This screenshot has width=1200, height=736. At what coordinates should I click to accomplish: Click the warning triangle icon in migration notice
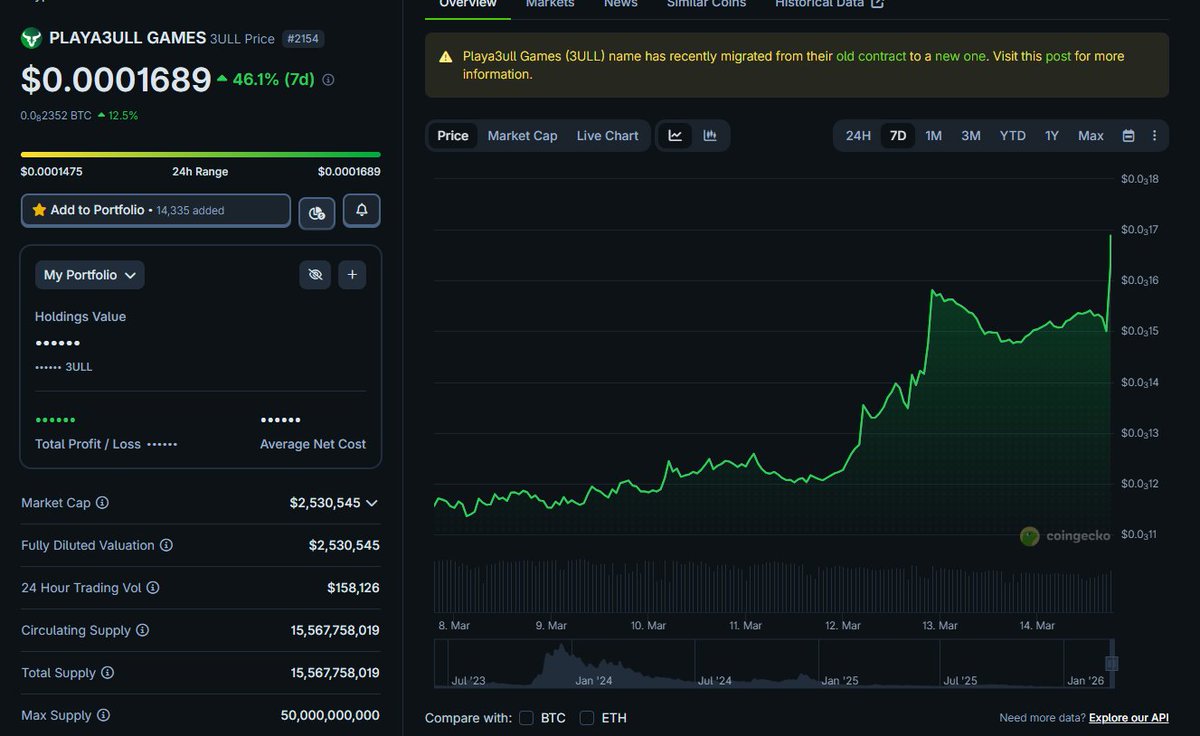pos(446,57)
